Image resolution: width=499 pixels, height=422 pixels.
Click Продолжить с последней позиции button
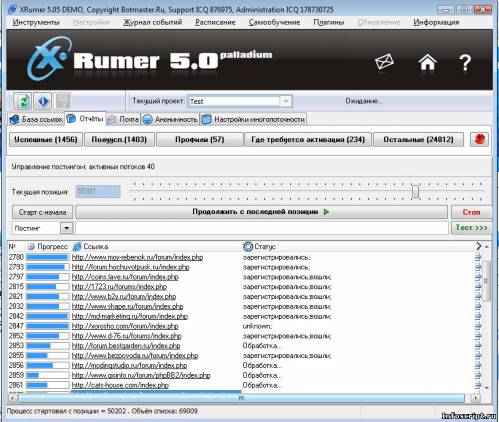pos(261,212)
